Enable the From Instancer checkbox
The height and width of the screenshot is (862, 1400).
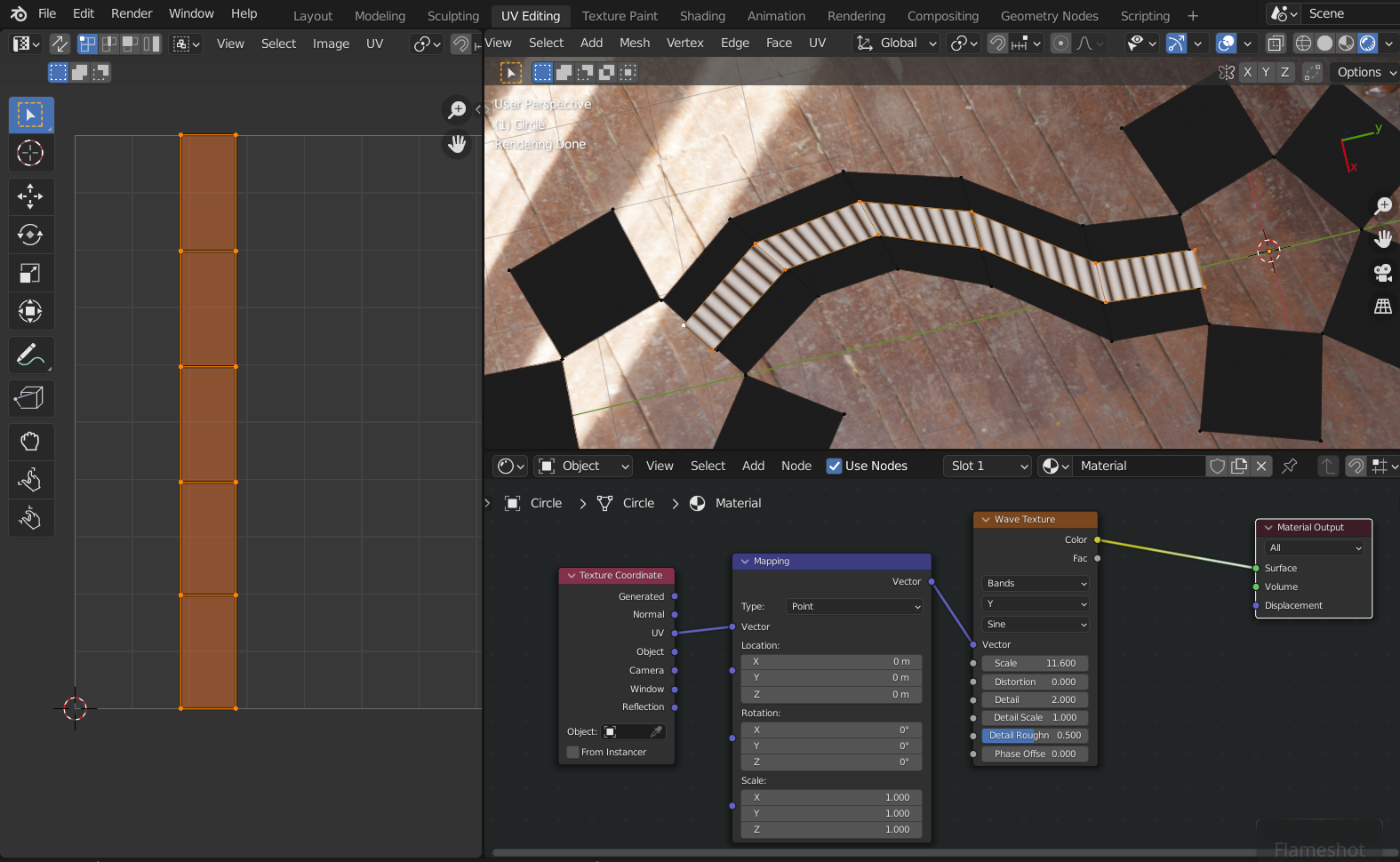pyautogui.click(x=573, y=753)
